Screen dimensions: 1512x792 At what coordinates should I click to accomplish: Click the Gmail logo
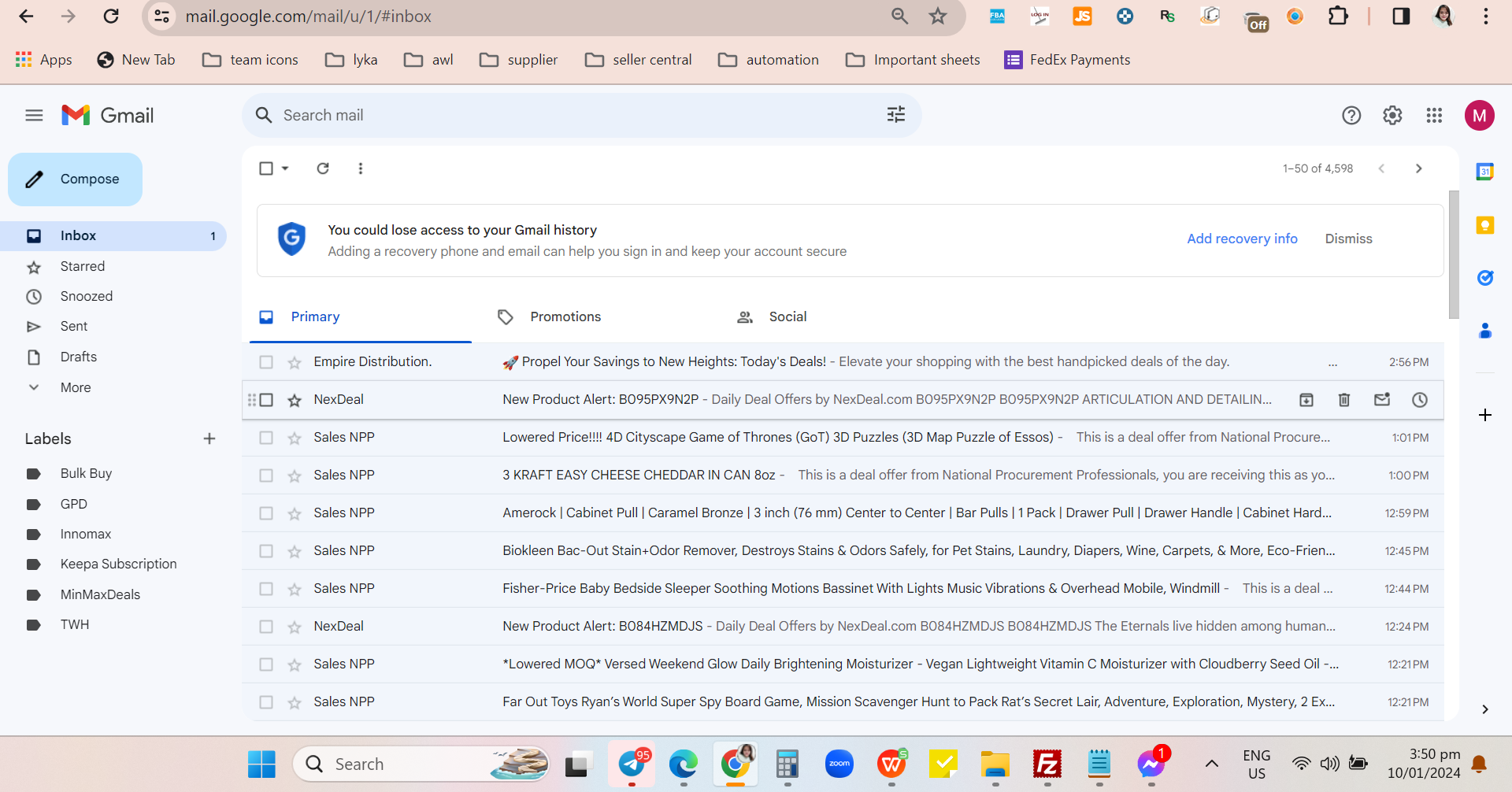[108, 116]
